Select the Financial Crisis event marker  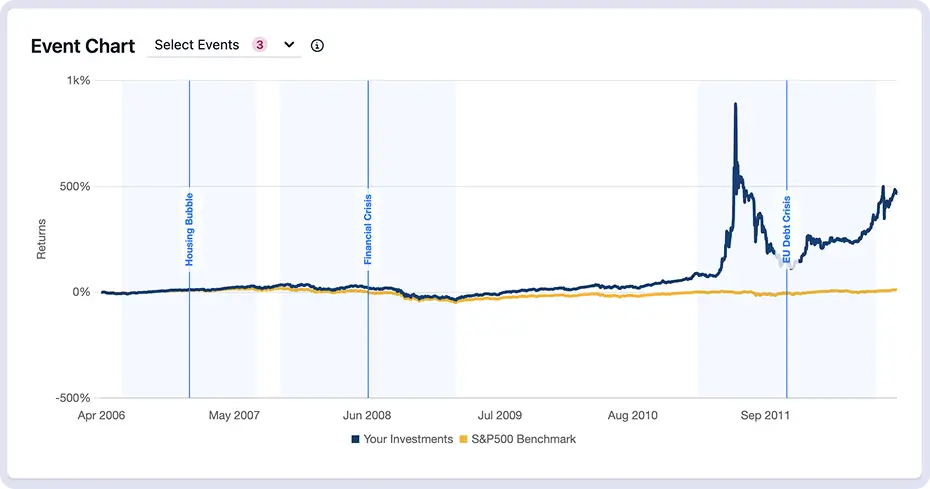(x=368, y=229)
